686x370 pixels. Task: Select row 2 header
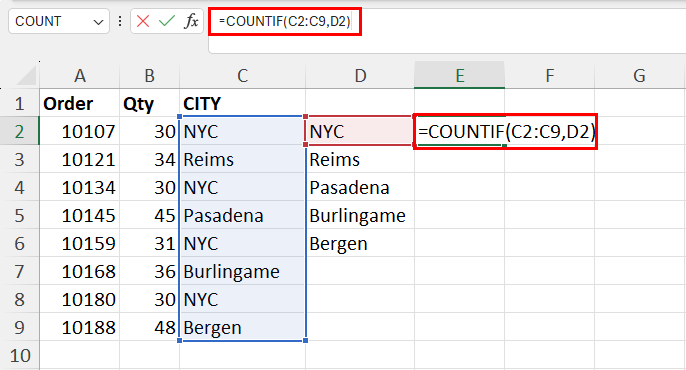tap(19, 131)
